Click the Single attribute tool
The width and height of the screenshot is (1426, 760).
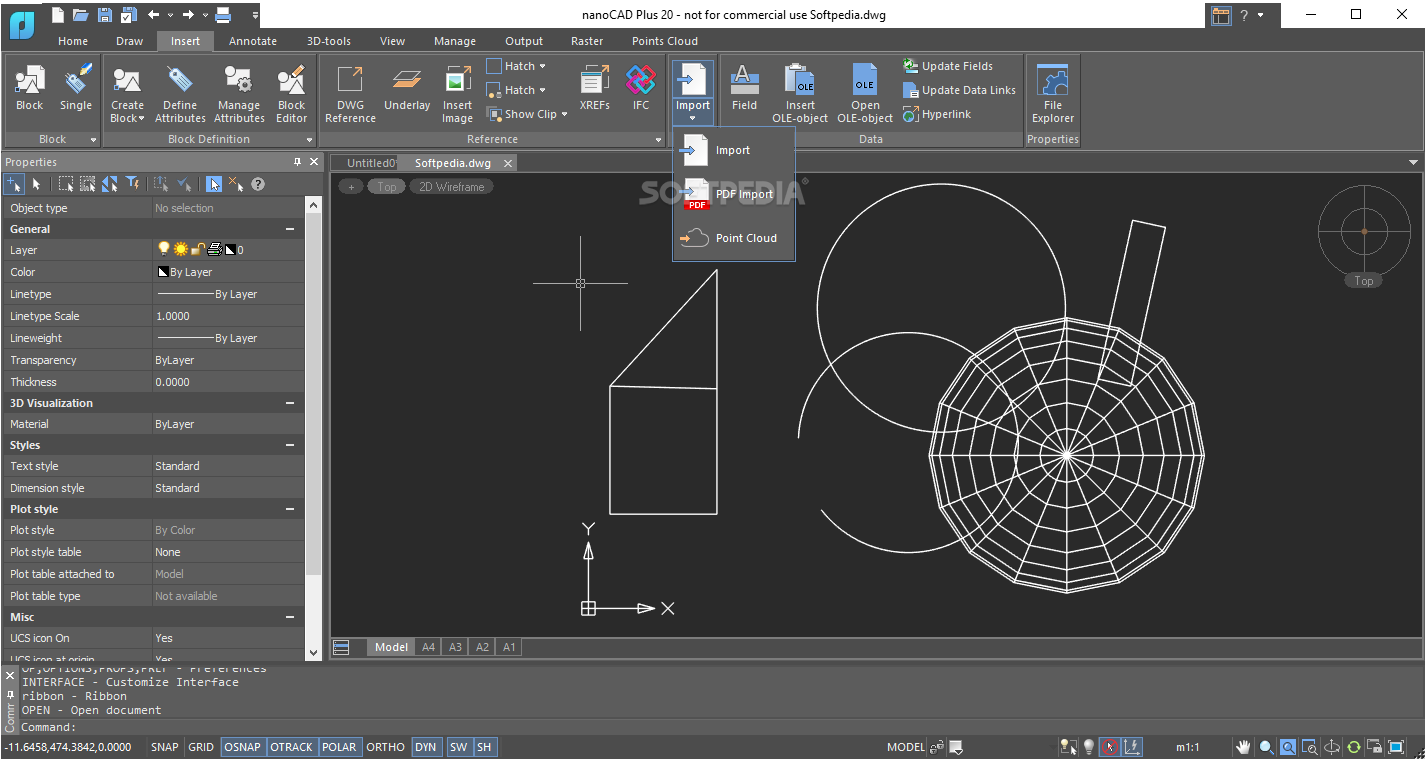click(x=76, y=88)
